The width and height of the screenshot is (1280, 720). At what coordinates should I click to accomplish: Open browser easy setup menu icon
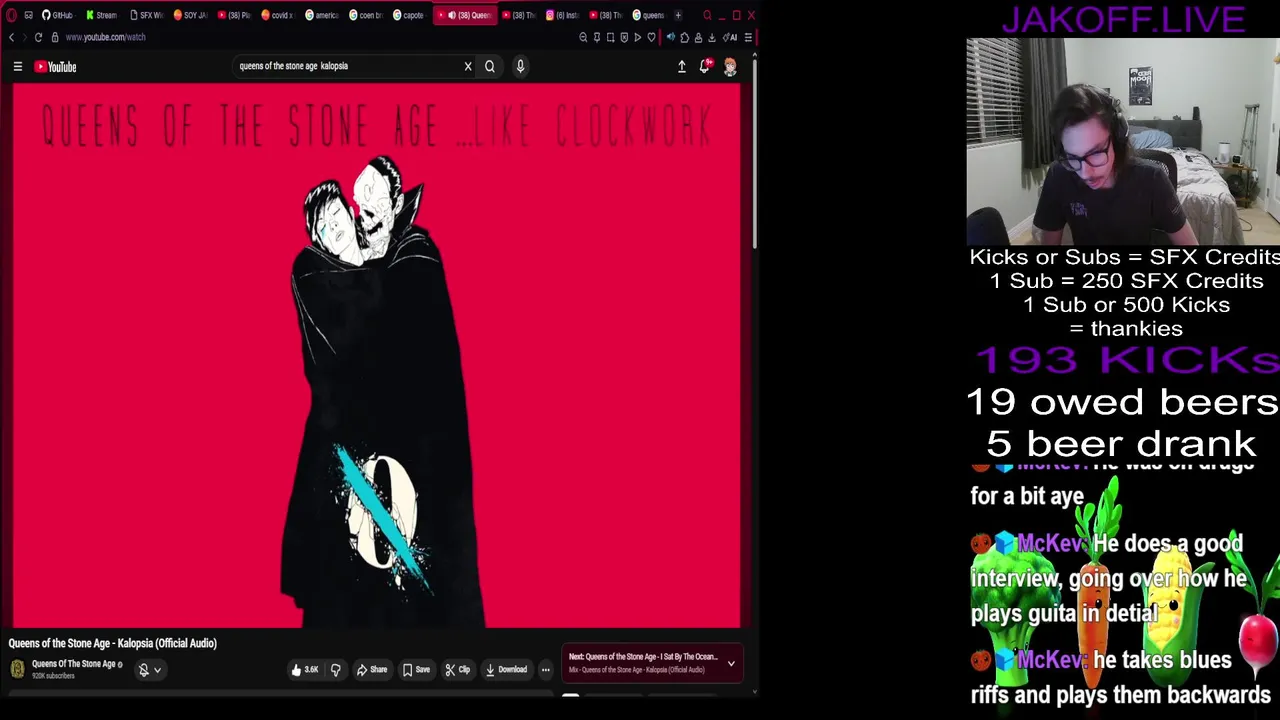click(x=748, y=37)
